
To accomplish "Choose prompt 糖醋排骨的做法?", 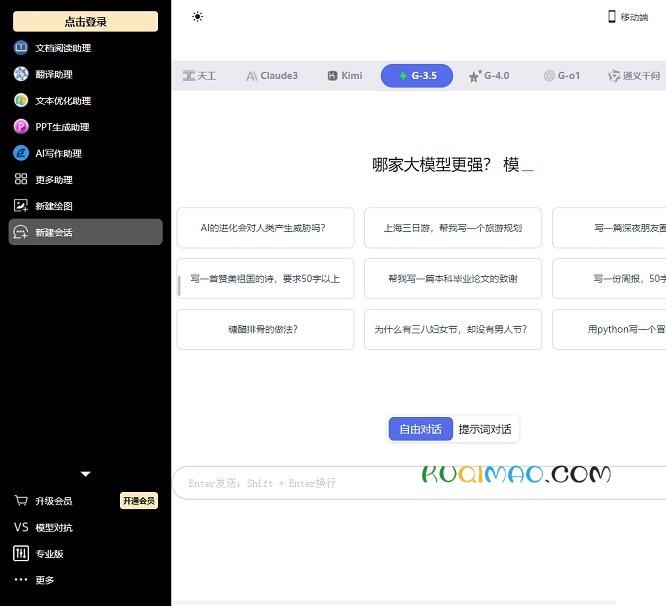I will click(265, 329).
